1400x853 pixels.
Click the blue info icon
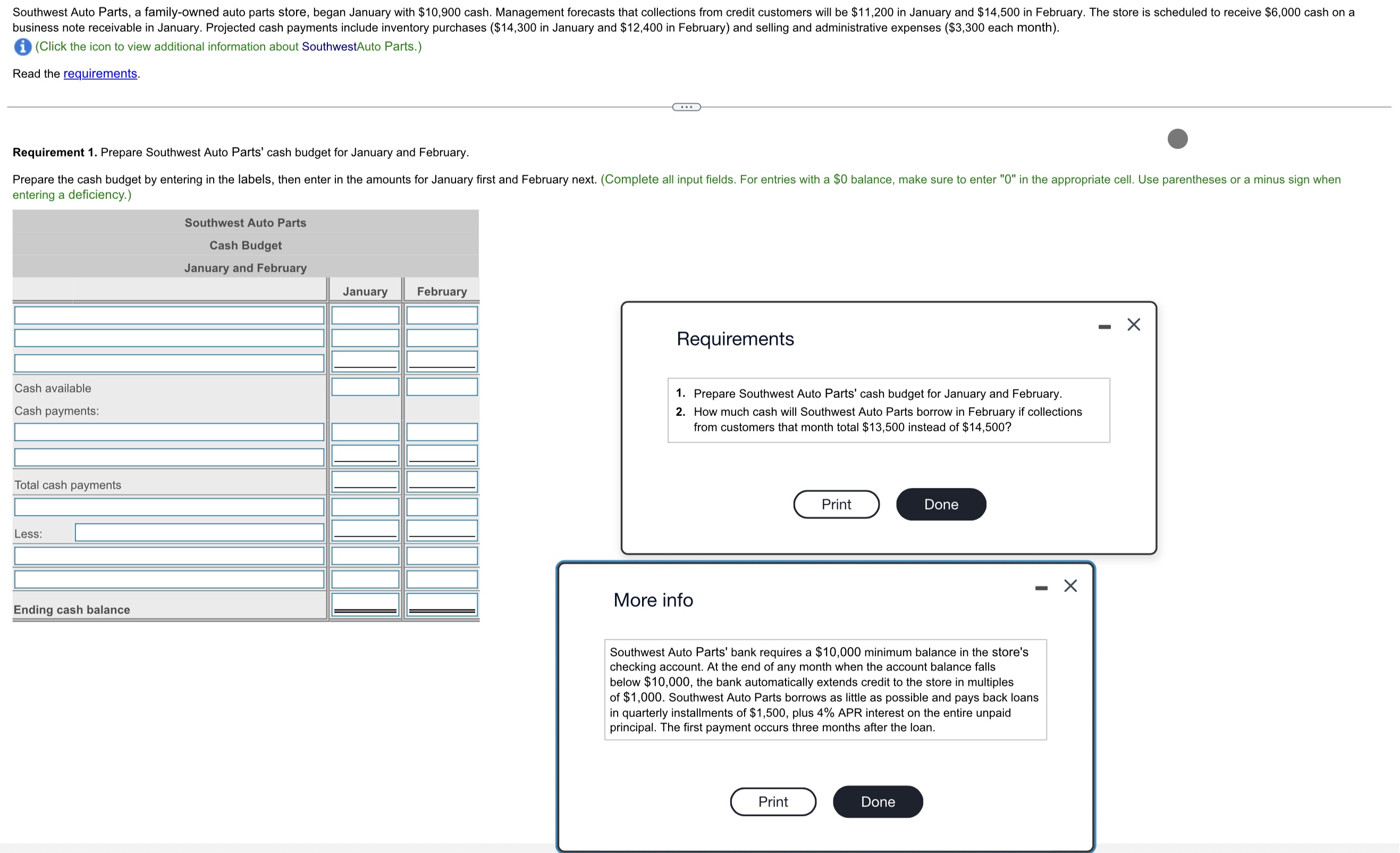(23, 47)
